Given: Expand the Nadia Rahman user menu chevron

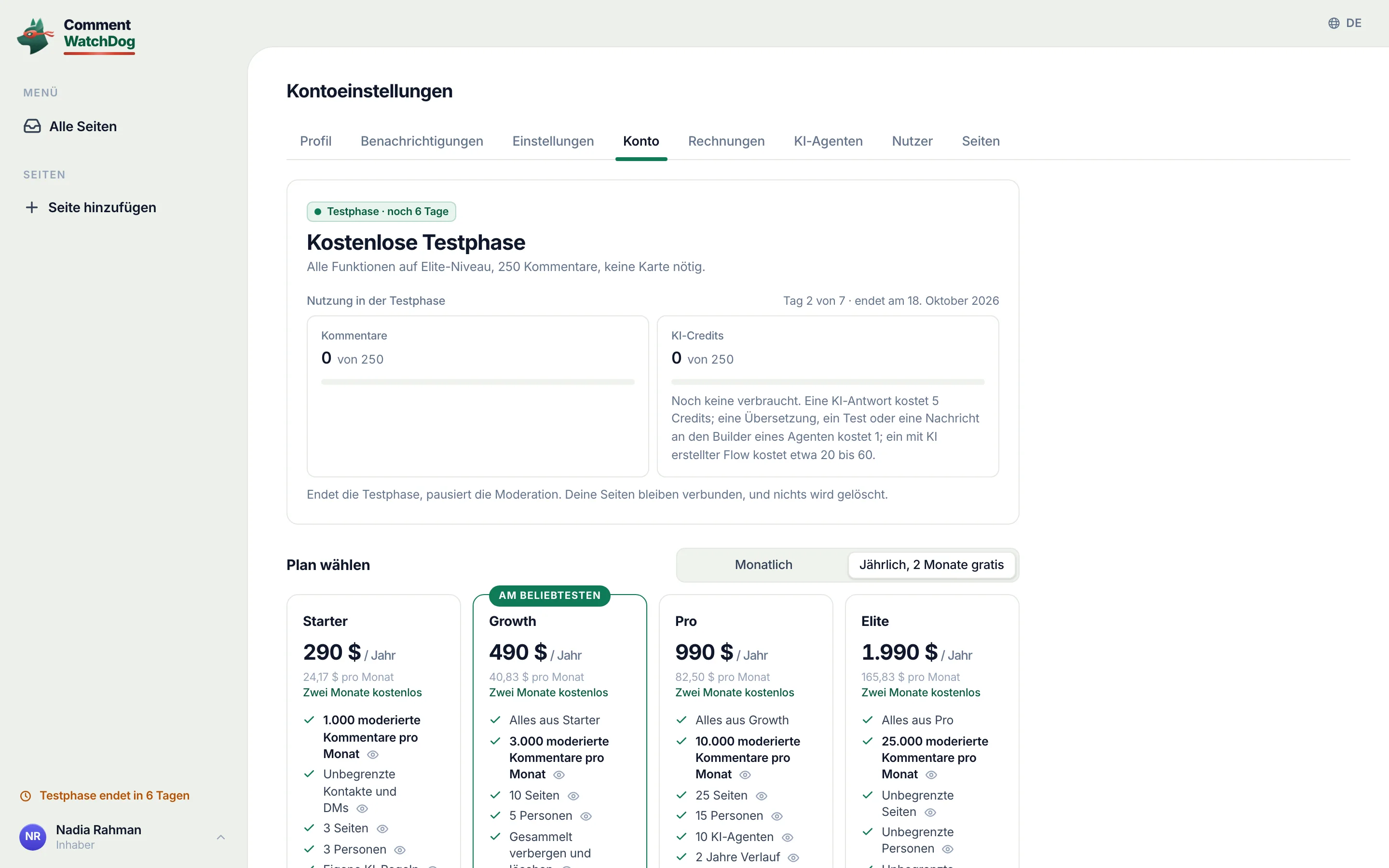Looking at the screenshot, I should [221, 837].
